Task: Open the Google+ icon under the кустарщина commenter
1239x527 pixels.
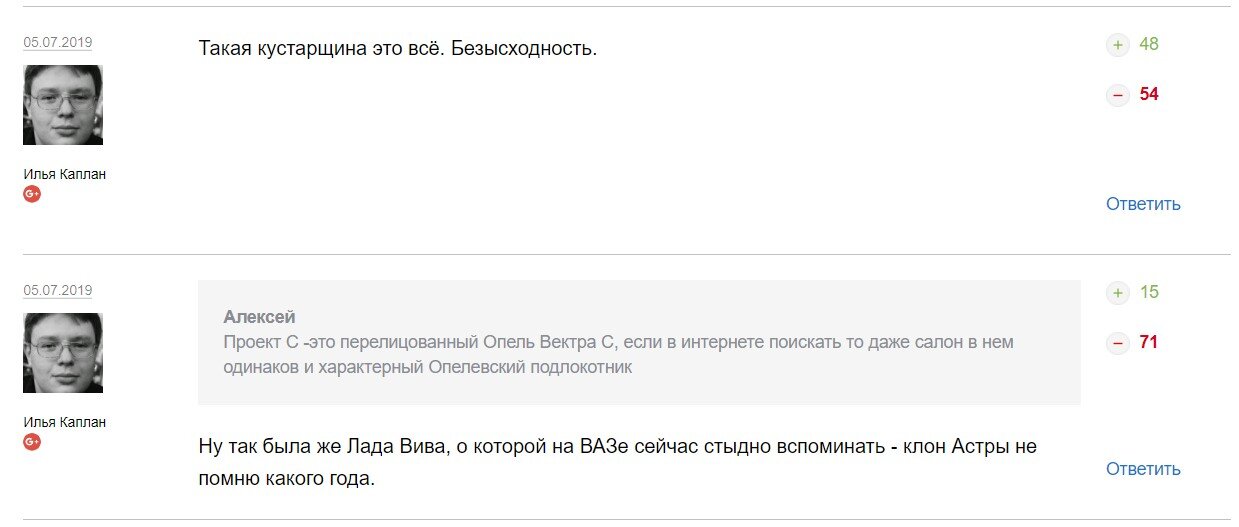Action: (x=32, y=194)
